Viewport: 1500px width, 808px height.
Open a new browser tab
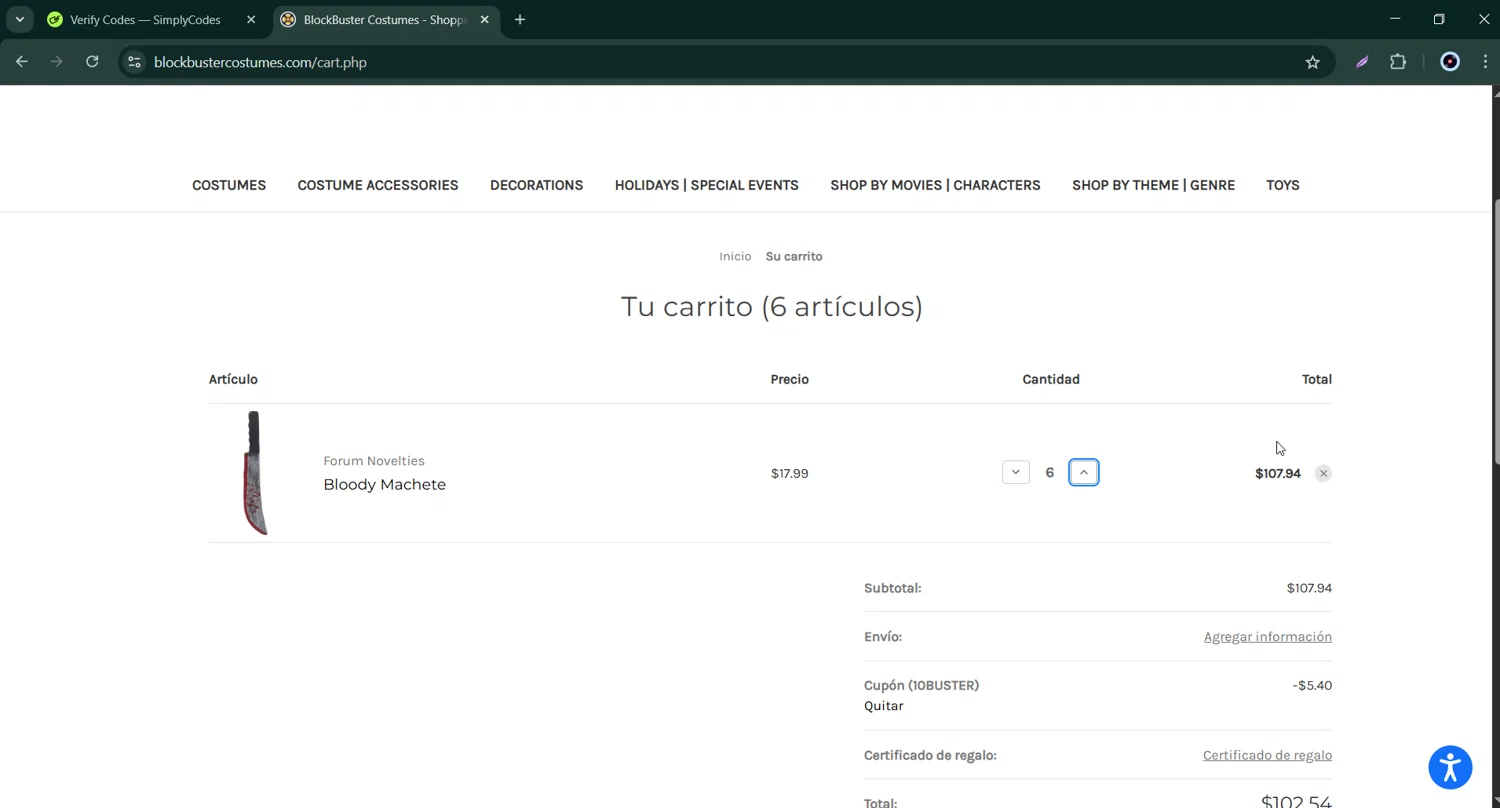pos(520,20)
